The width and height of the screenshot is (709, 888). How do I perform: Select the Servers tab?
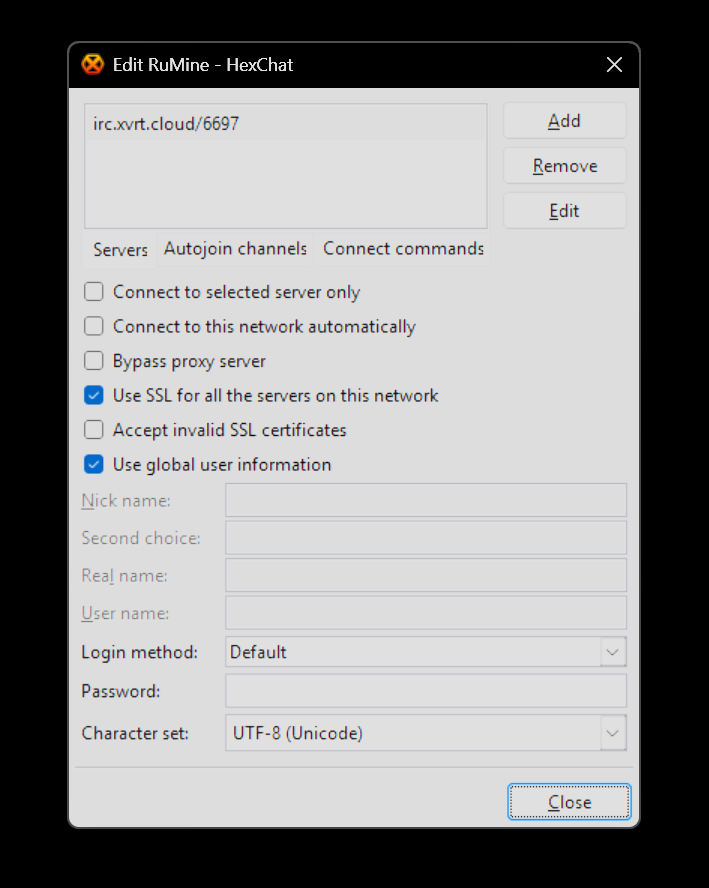(x=120, y=250)
